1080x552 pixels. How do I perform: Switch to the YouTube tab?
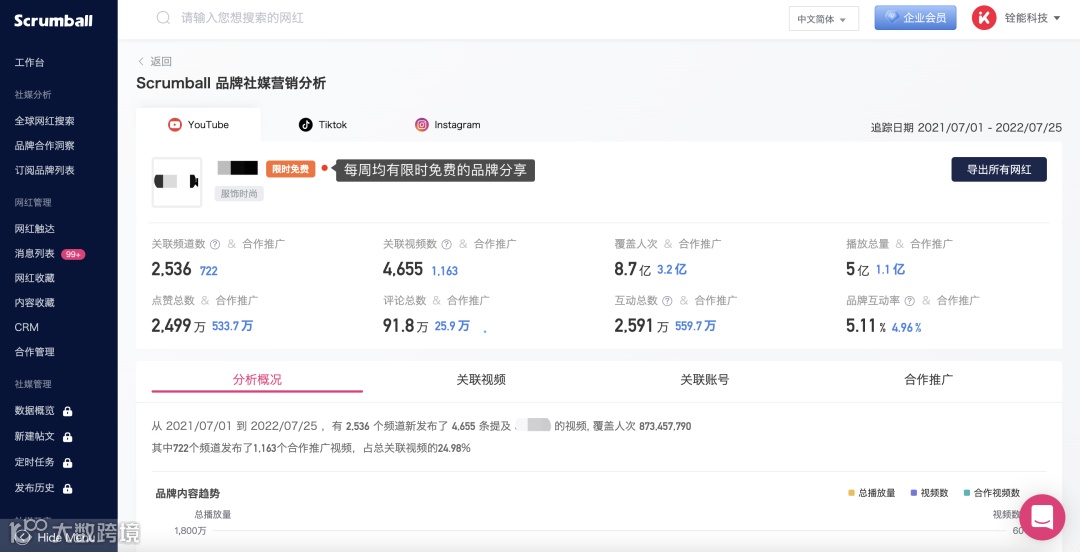click(x=198, y=125)
